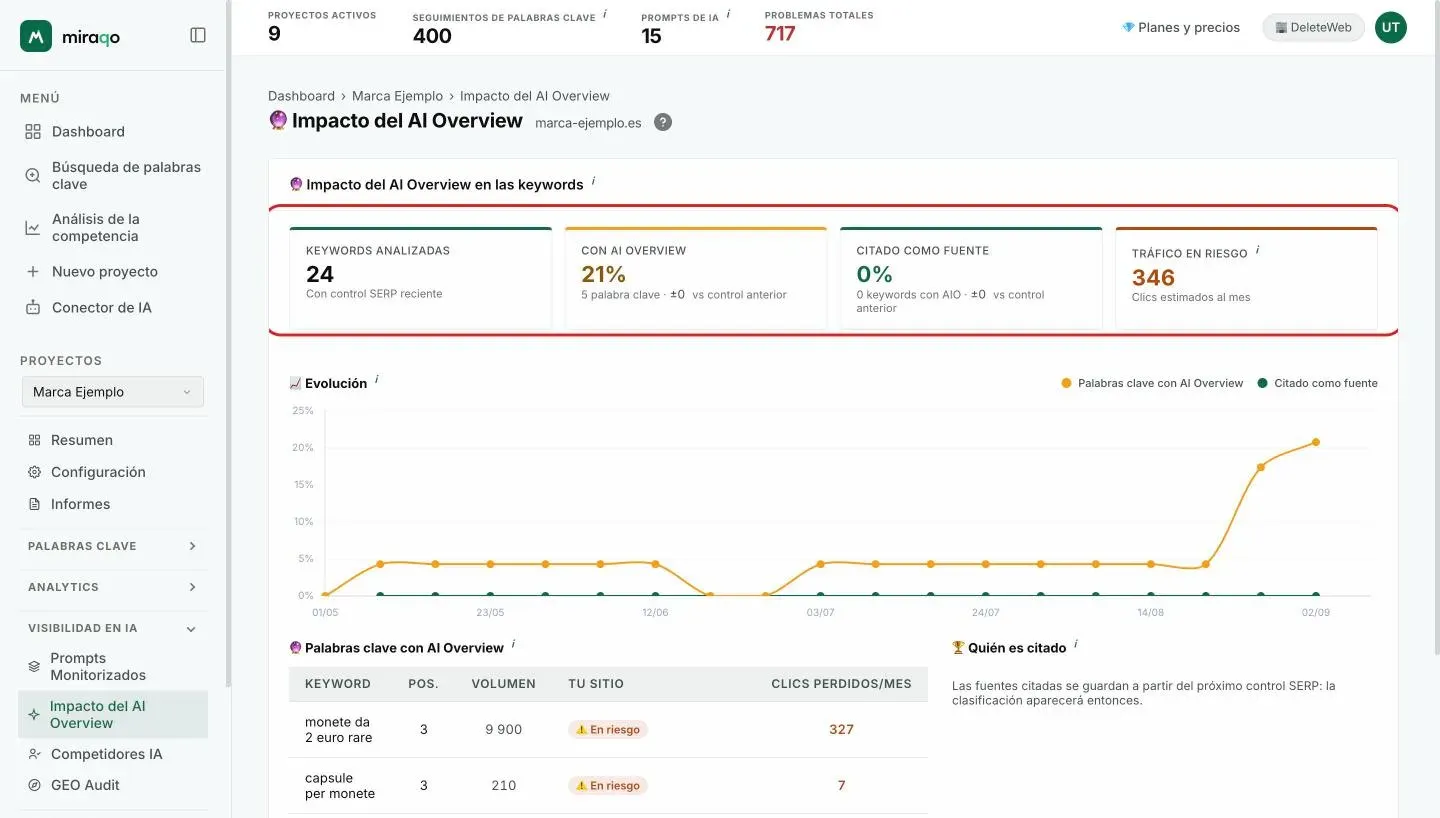1440x818 pixels.
Task: Click the chart icon for Análisis de la competencia
Action: pos(33,228)
